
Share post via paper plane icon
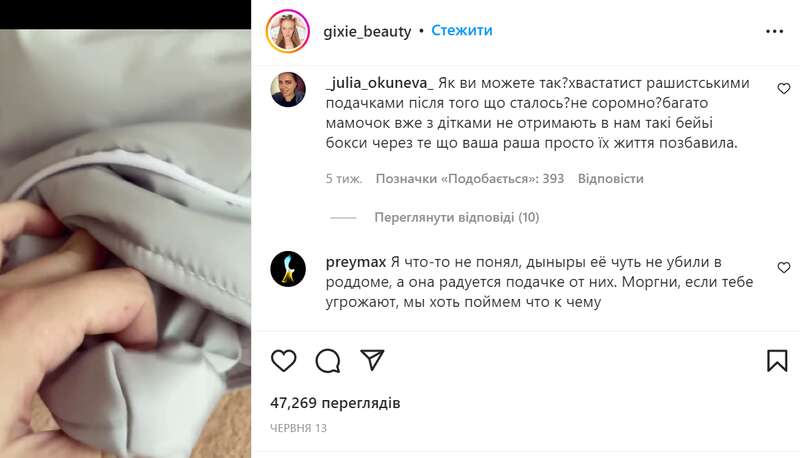372,360
